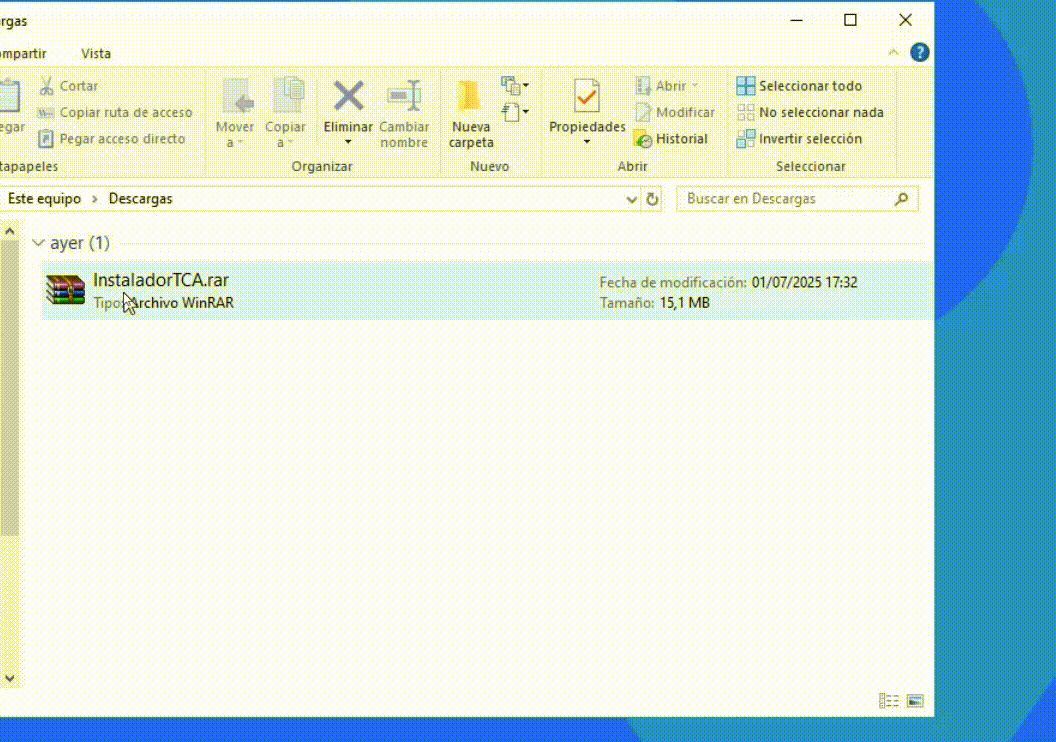Click the file size 15,1 MB text
The height and width of the screenshot is (742, 1056).
pos(684,303)
